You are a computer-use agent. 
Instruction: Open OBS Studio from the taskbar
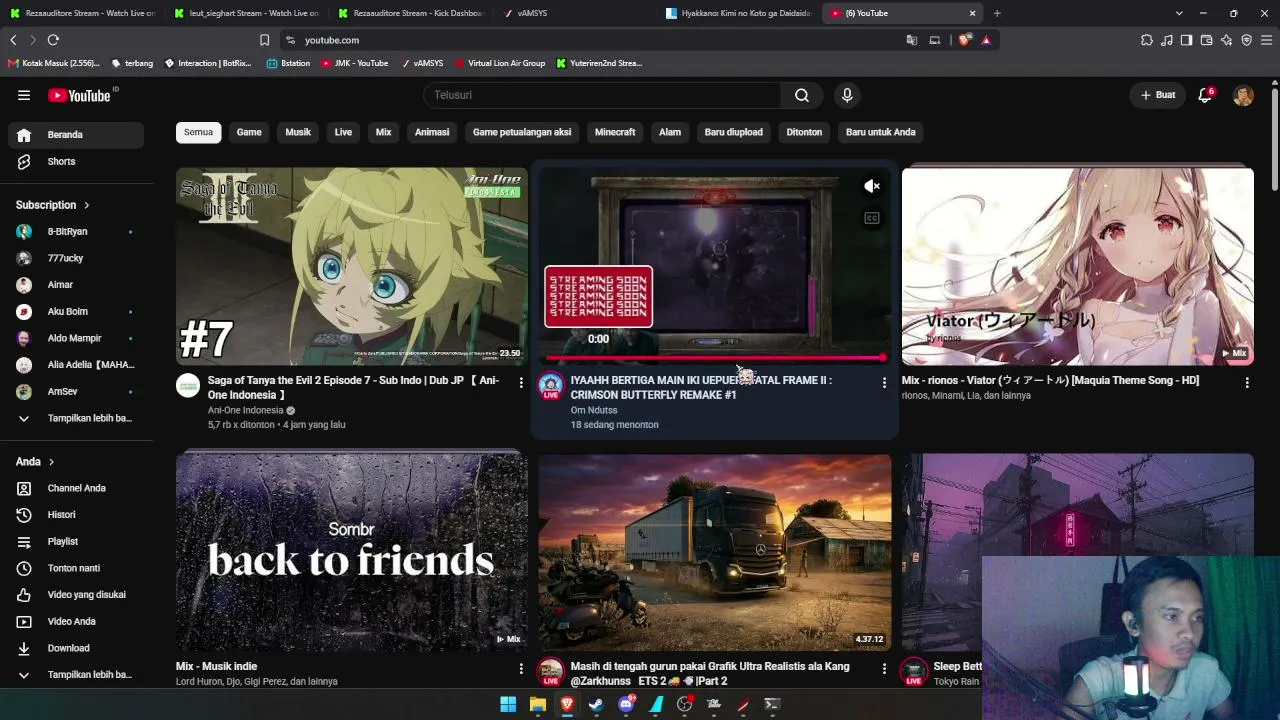point(685,704)
